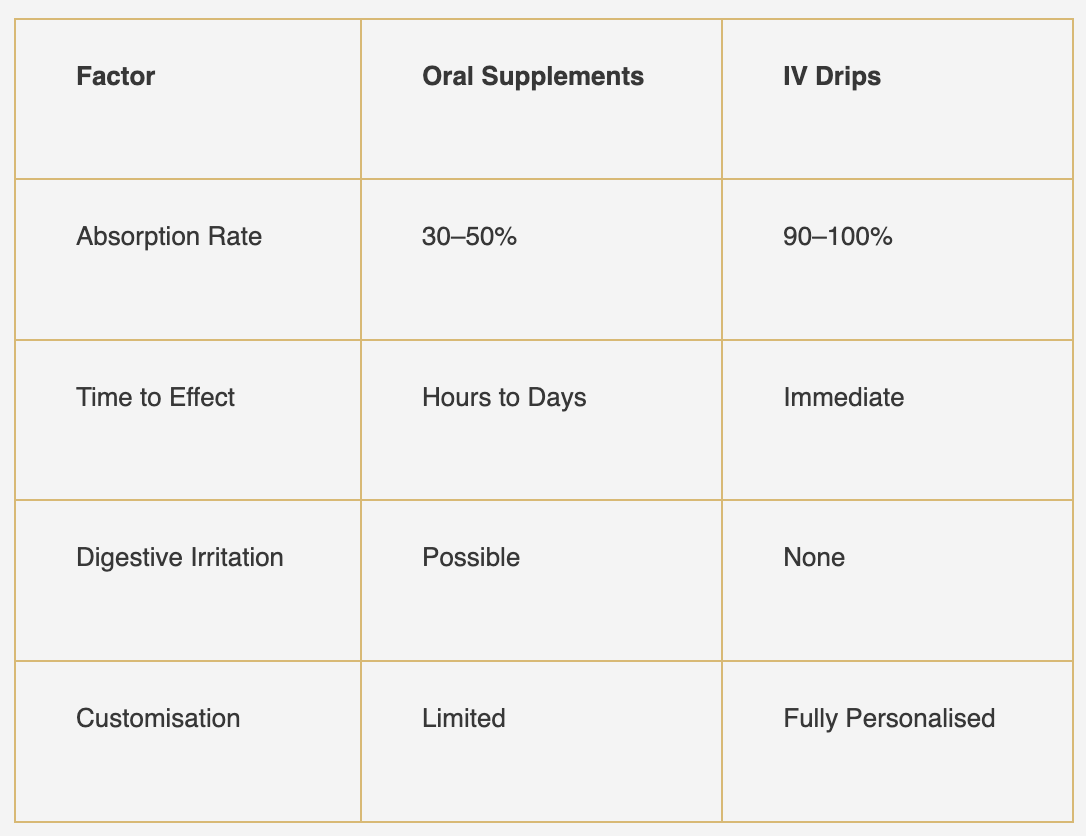Select the 90–100% absorption cell
Image resolution: width=1086 pixels, height=836 pixels.
coord(838,237)
